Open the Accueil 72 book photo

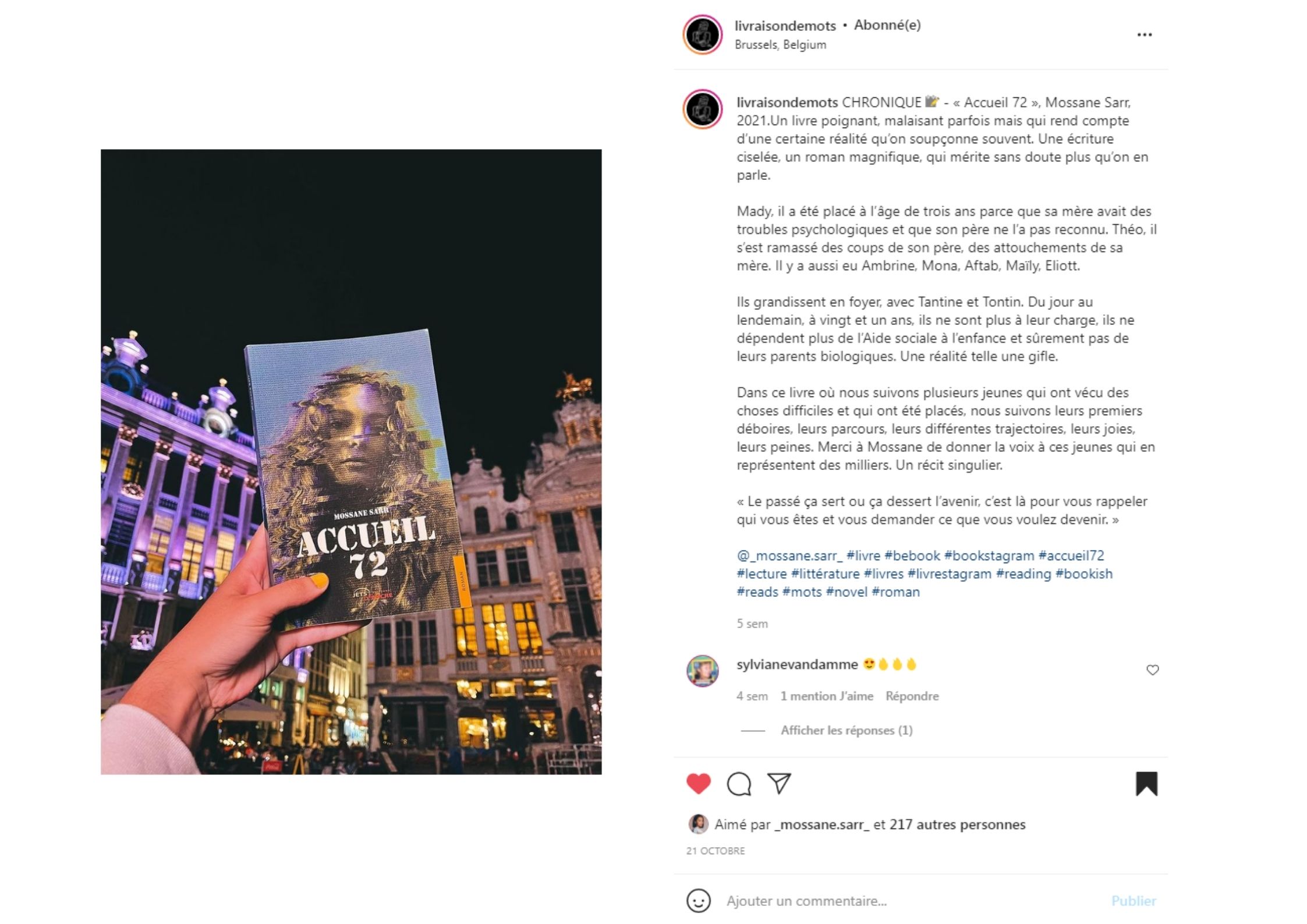pyautogui.click(x=351, y=462)
